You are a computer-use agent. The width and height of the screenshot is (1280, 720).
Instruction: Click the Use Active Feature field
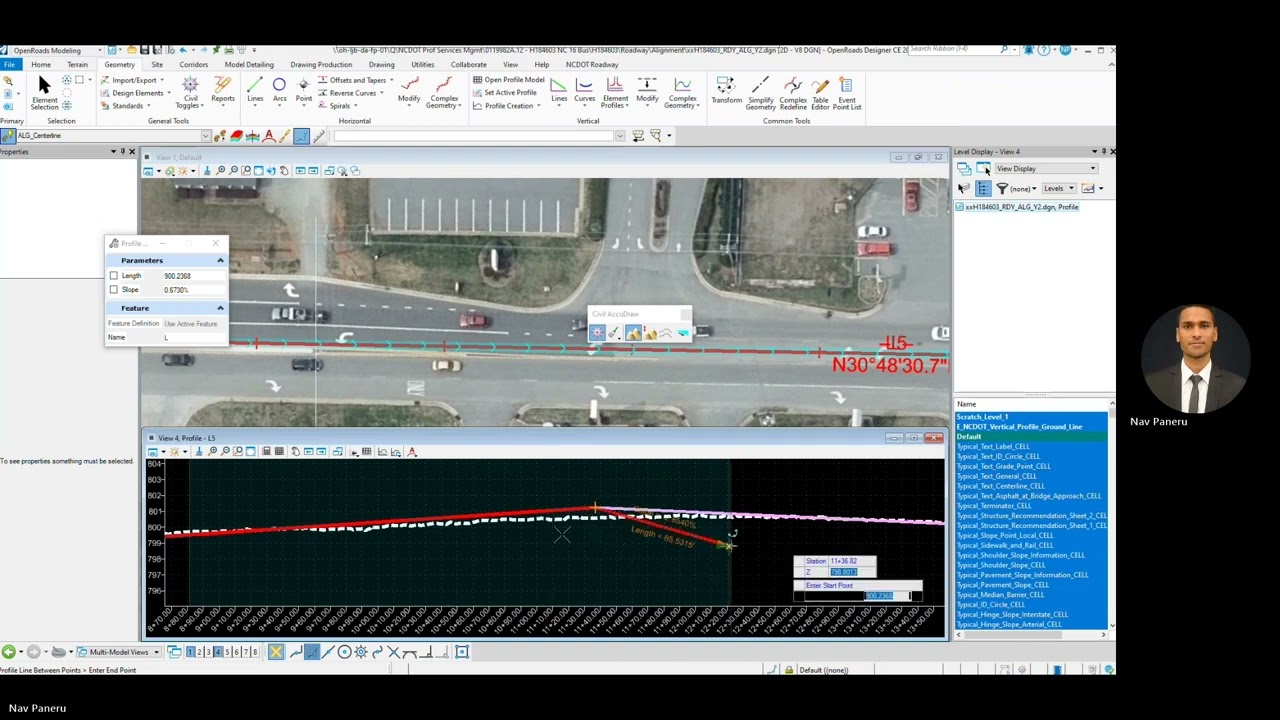[x=194, y=324]
